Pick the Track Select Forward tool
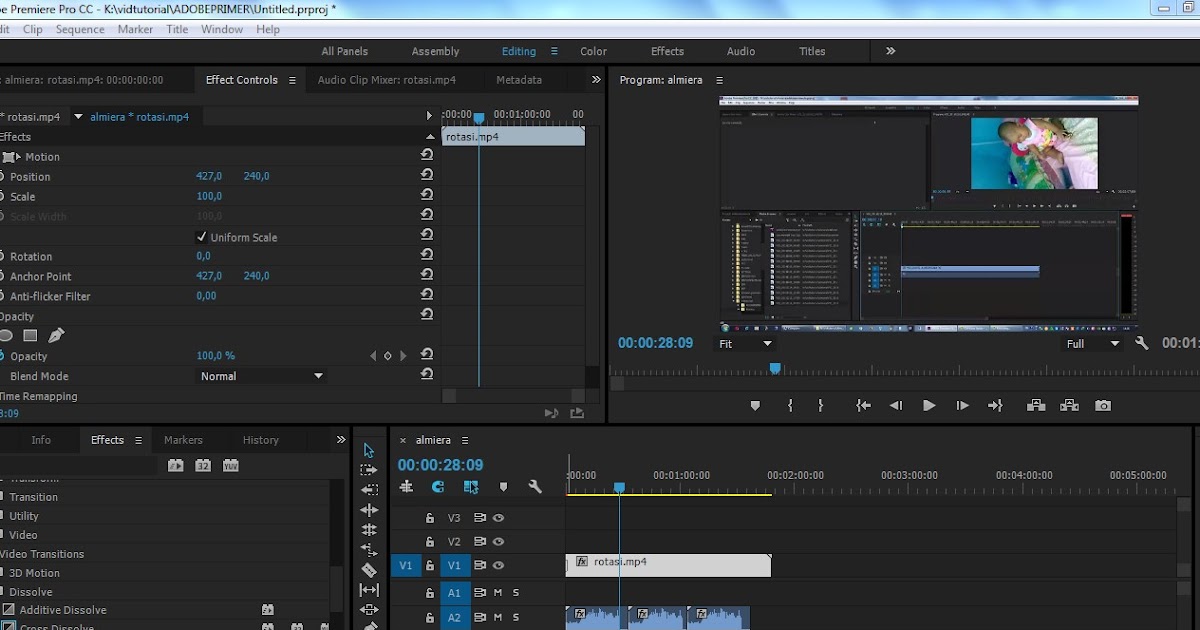The width and height of the screenshot is (1200, 630). pos(369,470)
